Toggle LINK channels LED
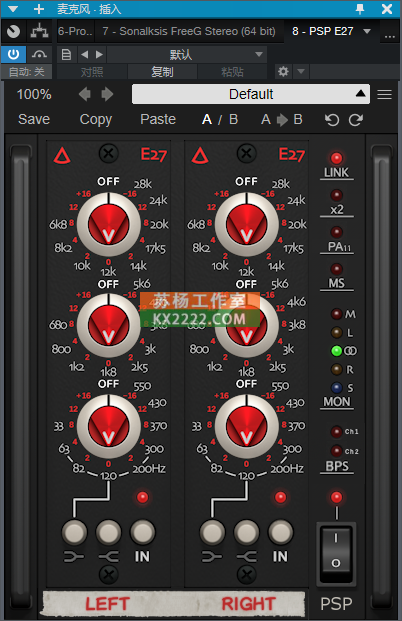The height and width of the screenshot is (621, 402). (336, 158)
